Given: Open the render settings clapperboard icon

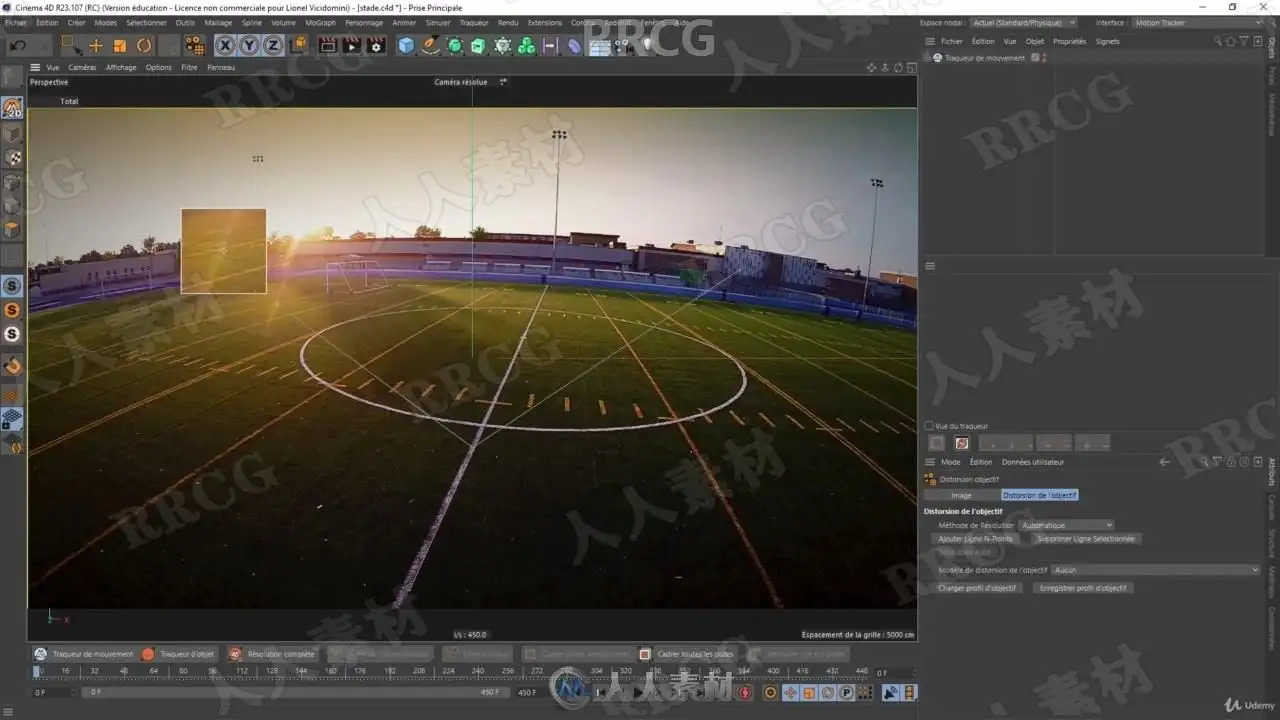Looking at the screenshot, I should point(375,45).
